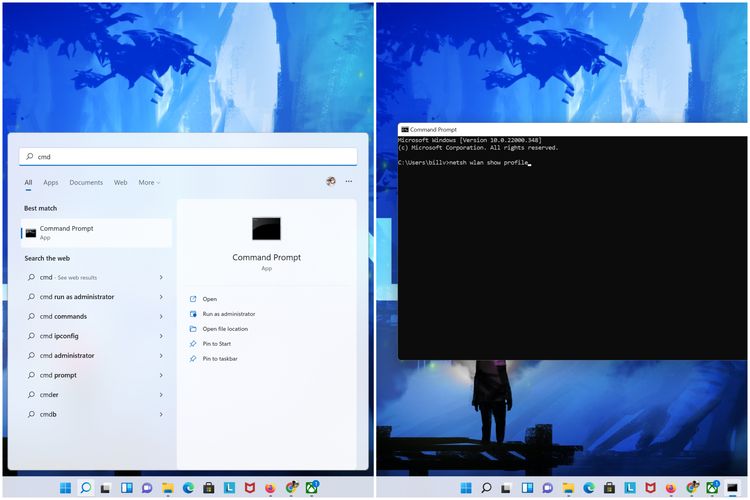Open Widgets from the left screenshot's taskbar
This screenshot has height=500, width=750.
[x=126, y=488]
